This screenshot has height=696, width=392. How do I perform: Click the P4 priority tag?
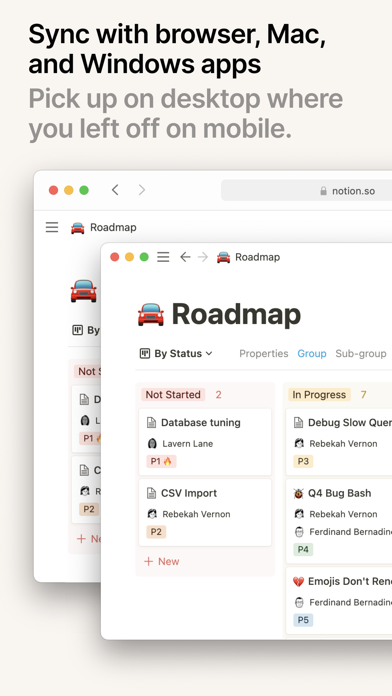click(303, 550)
